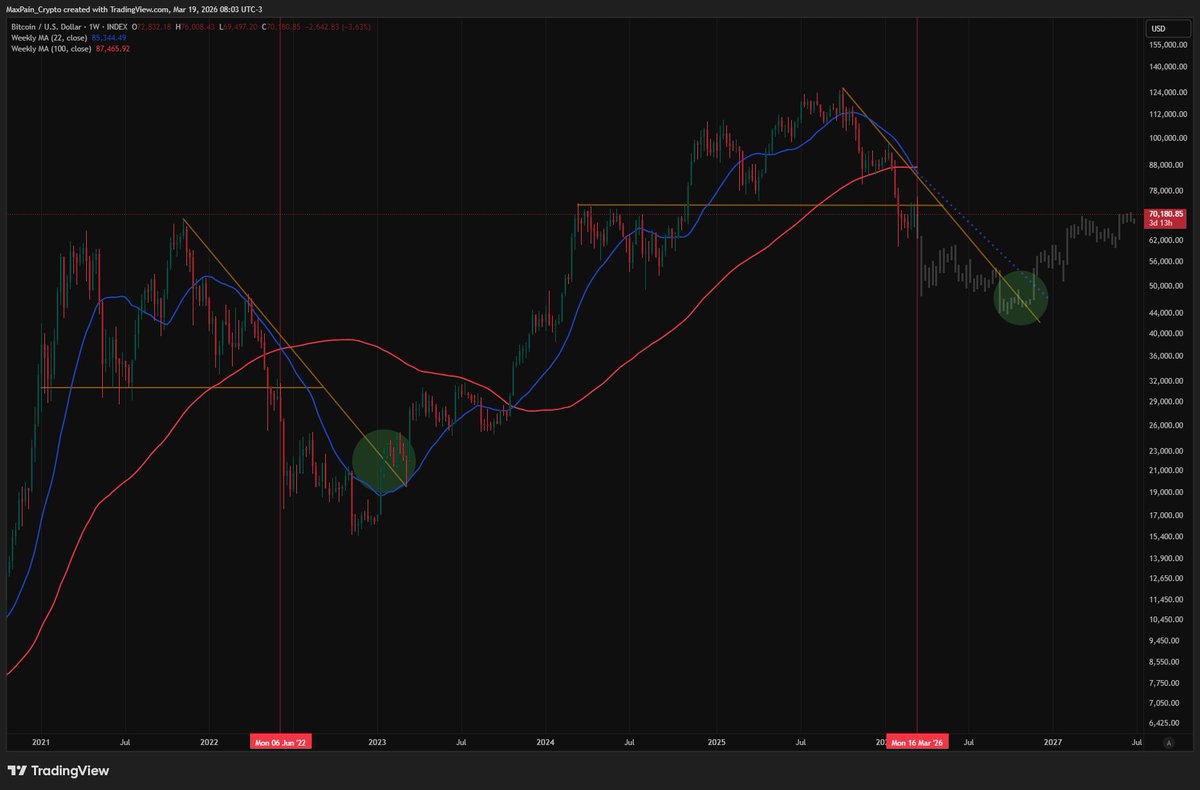Image resolution: width=1200 pixels, height=790 pixels.
Task: Click the 100,000.00 price axis label
Action: click(x=1168, y=139)
